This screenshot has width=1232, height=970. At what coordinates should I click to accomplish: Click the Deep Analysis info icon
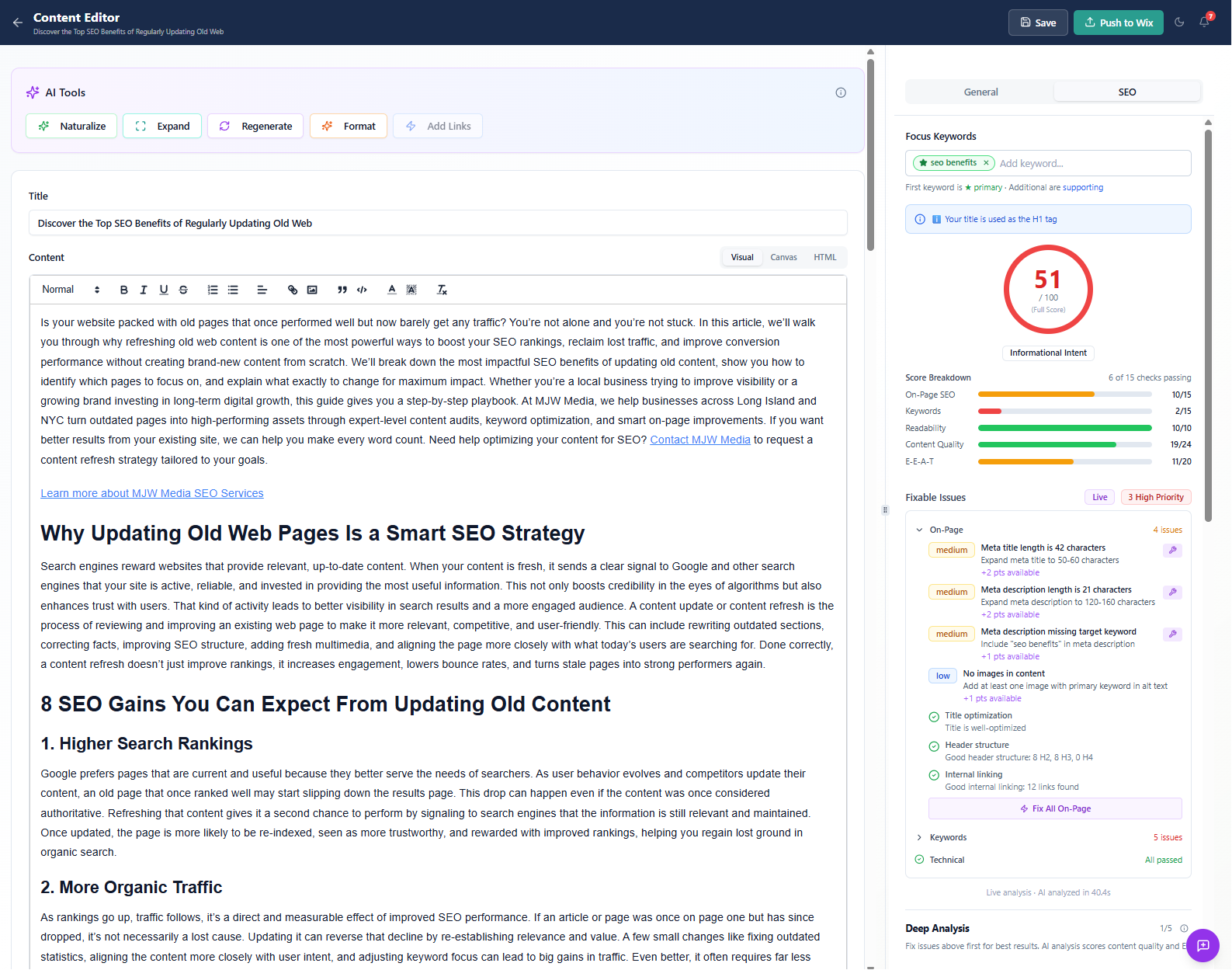click(x=1184, y=928)
